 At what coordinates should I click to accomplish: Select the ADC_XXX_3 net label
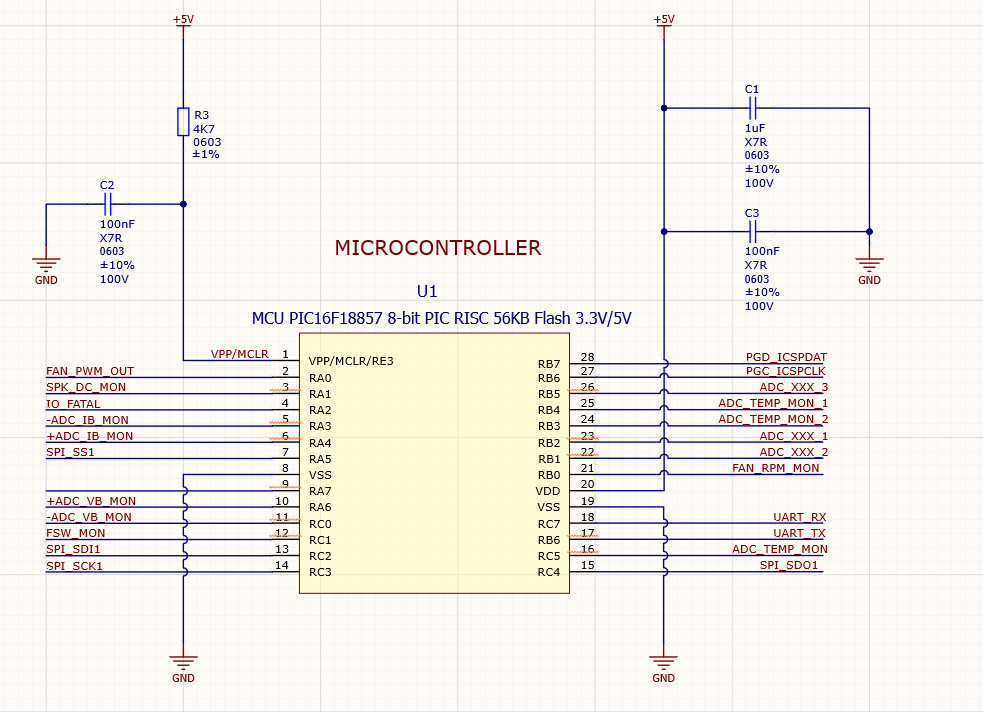tap(794, 387)
